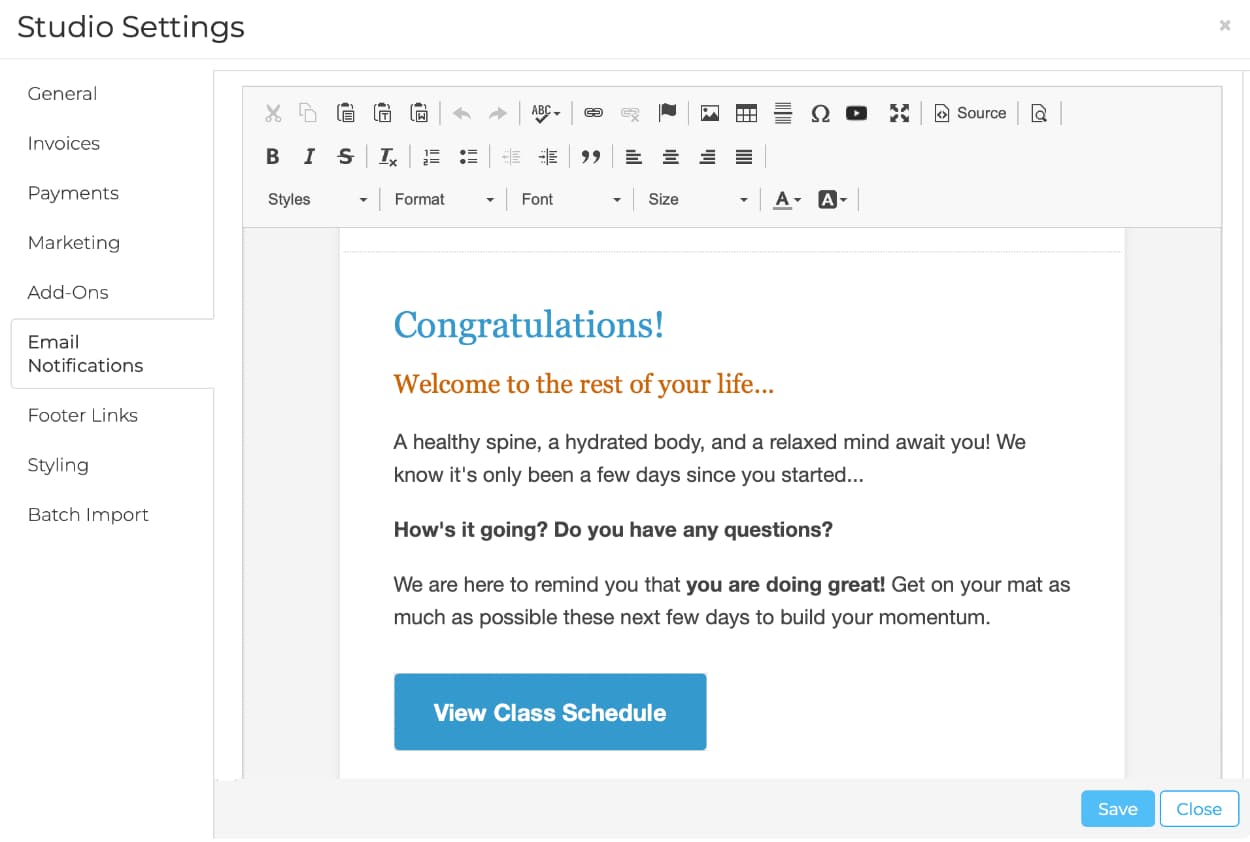The height and width of the screenshot is (842, 1250).
Task: Insert a table using the table icon
Action: [x=746, y=113]
